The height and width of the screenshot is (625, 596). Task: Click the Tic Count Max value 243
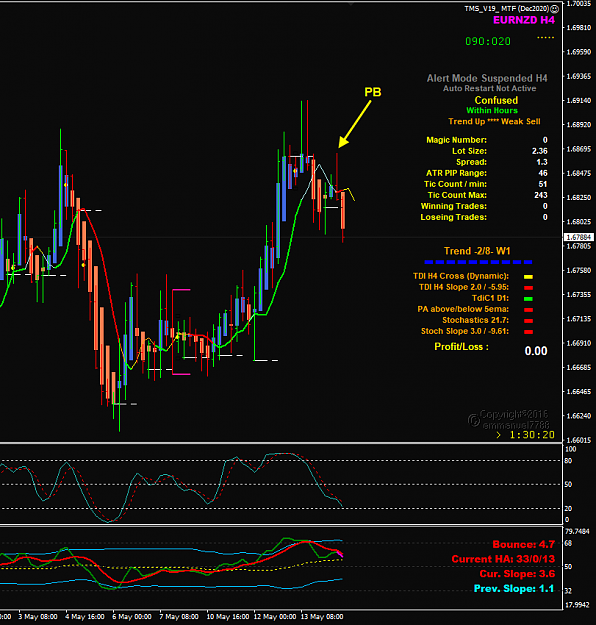pos(541,195)
